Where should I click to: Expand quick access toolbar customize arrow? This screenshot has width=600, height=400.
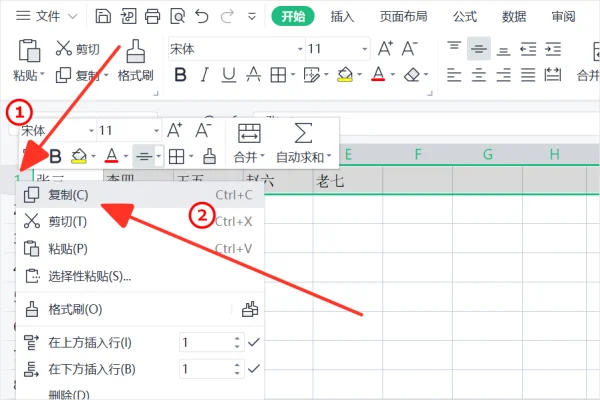click(252, 17)
